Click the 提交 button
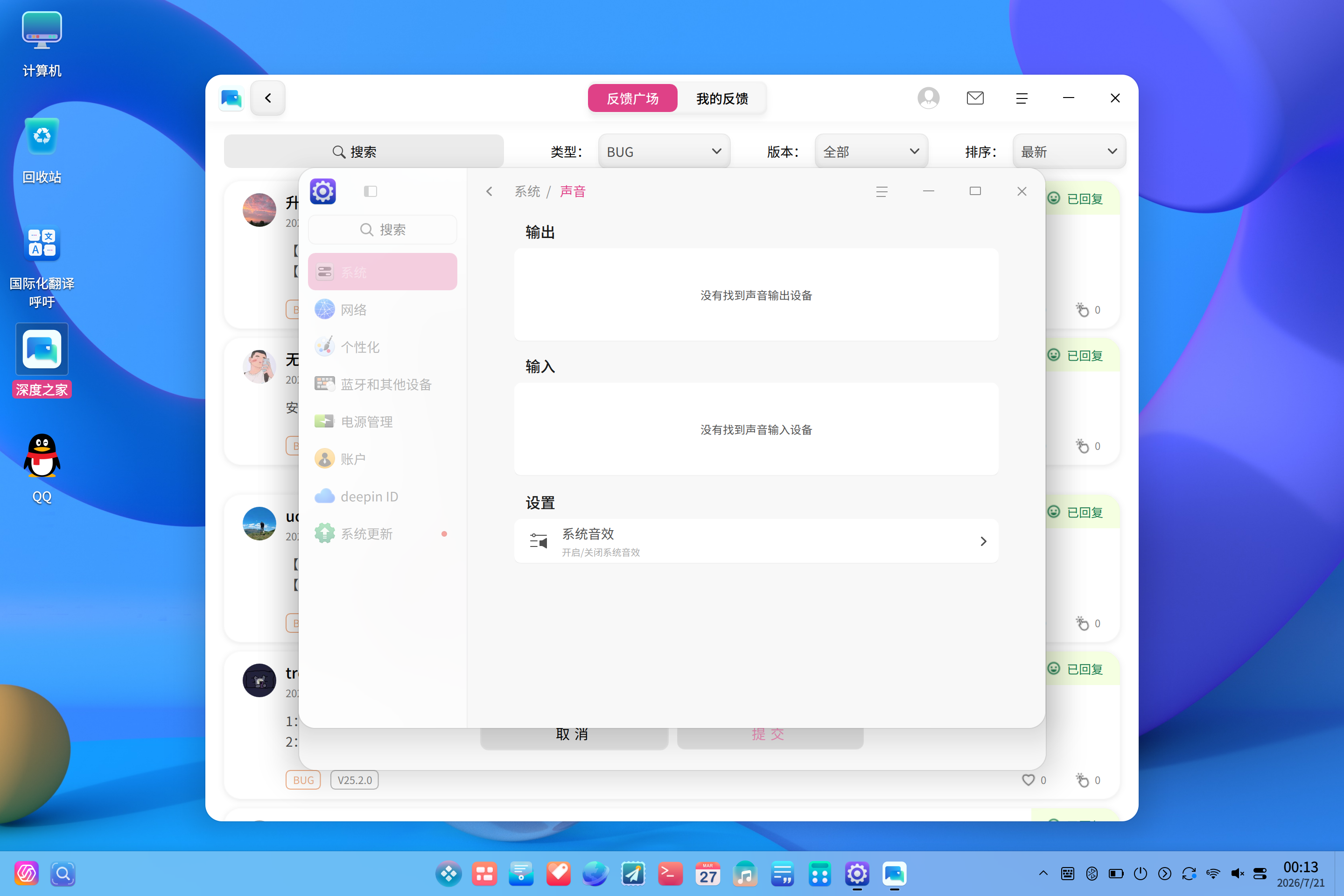The width and height of the screenshot is (1344, 896). [770, 737]
